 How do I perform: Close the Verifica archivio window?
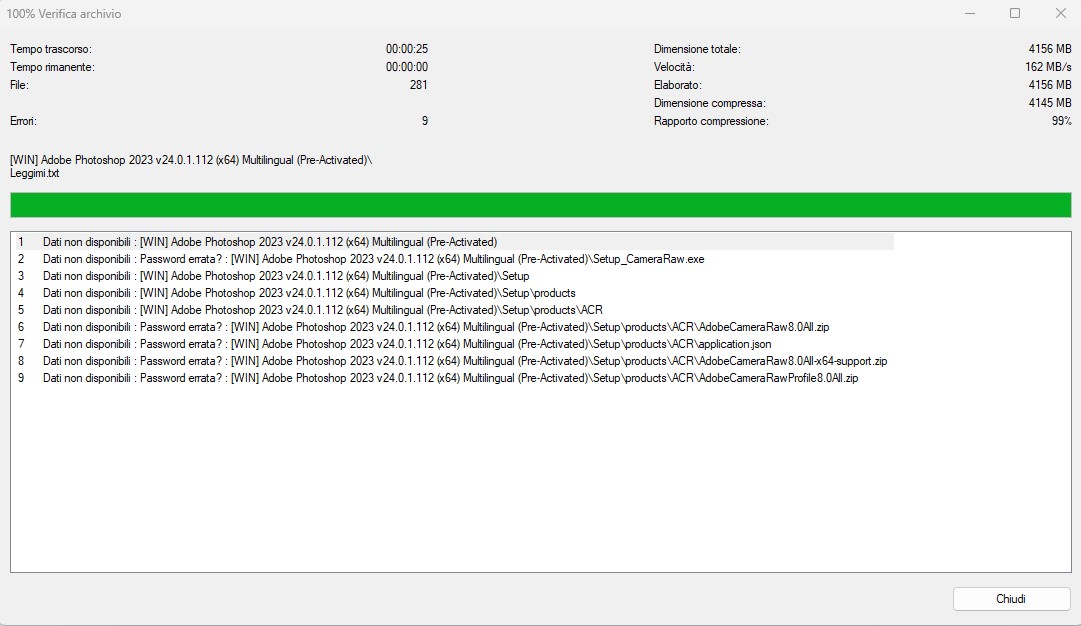click(1061, 14)
